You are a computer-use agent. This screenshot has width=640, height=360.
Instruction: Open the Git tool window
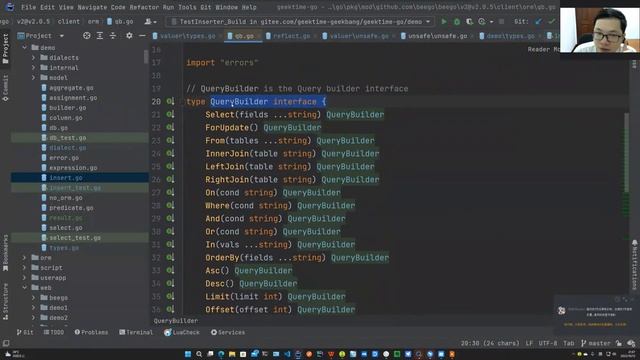point(25,332)
